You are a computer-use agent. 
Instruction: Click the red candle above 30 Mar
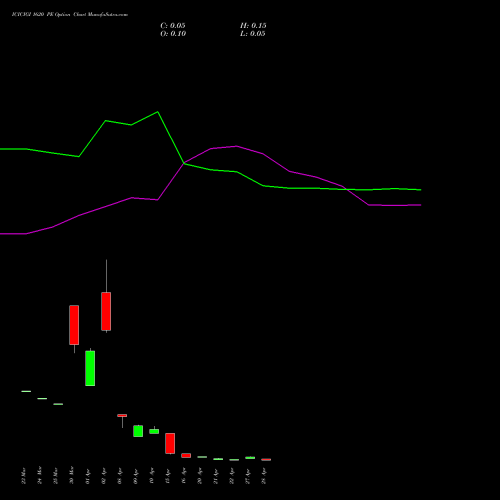(x=74, y=325)
